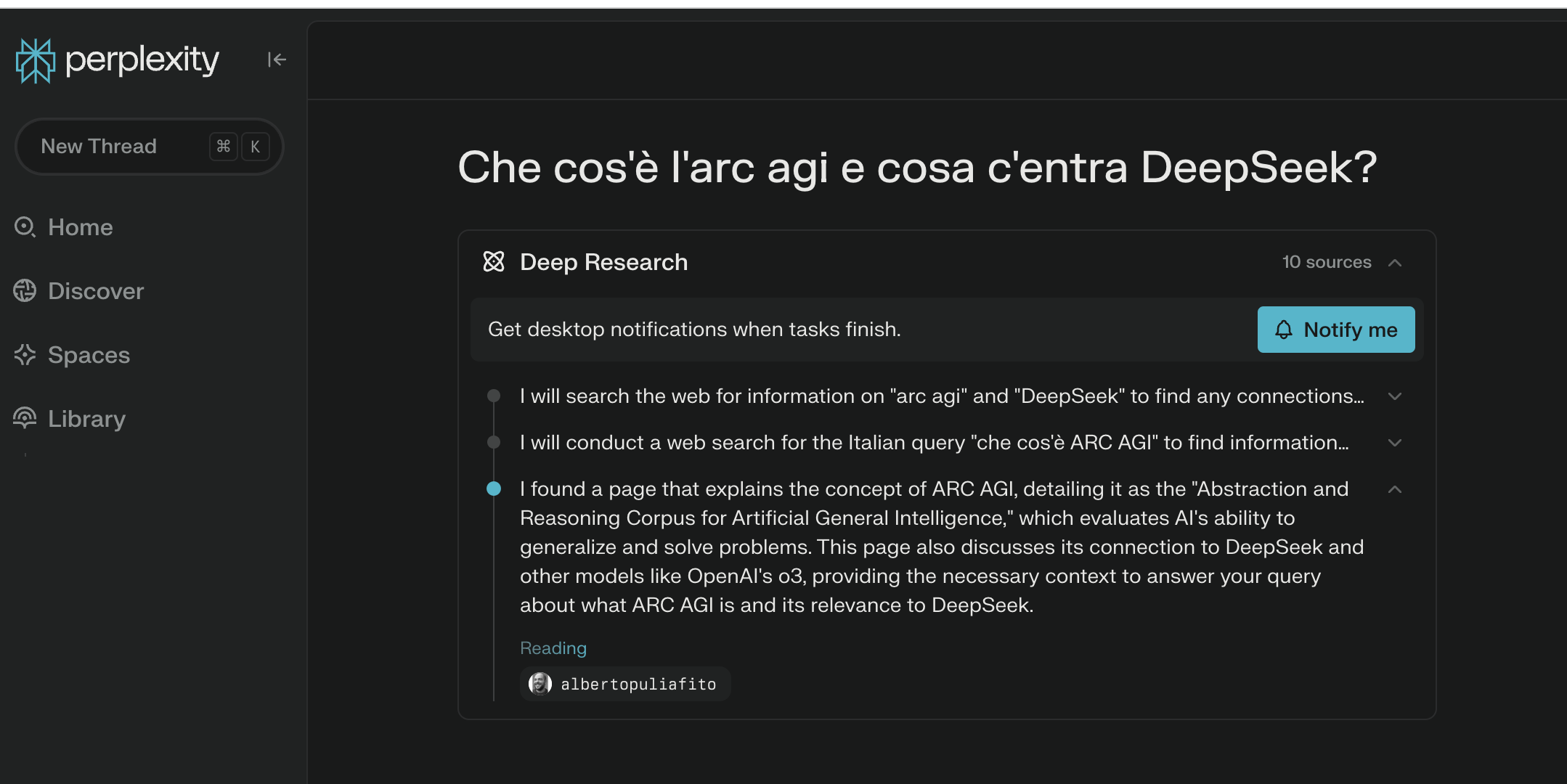Click the Spaces sparkle icon
This screenshot has height=784, width=1567.
[x=25, y=354]
